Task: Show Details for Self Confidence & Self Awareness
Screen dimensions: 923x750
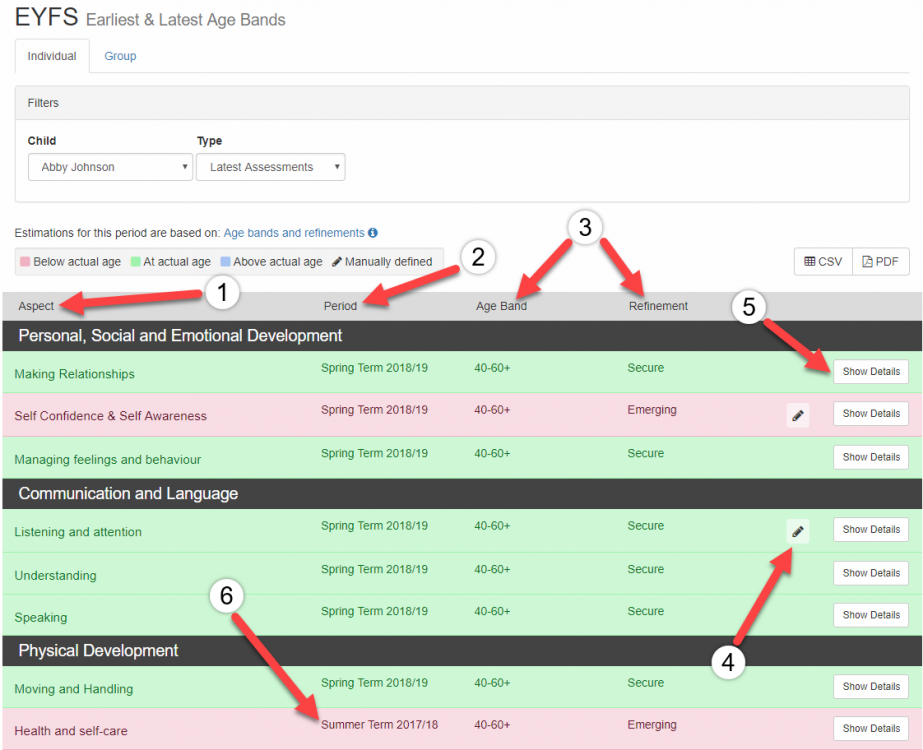Action: pyautogui.click(x=870, y=414)
